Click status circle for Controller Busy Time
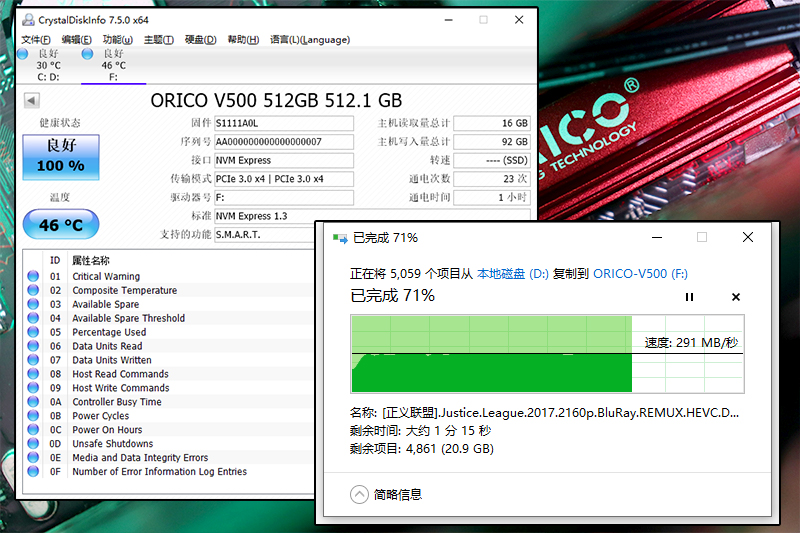 pos(33,401)
